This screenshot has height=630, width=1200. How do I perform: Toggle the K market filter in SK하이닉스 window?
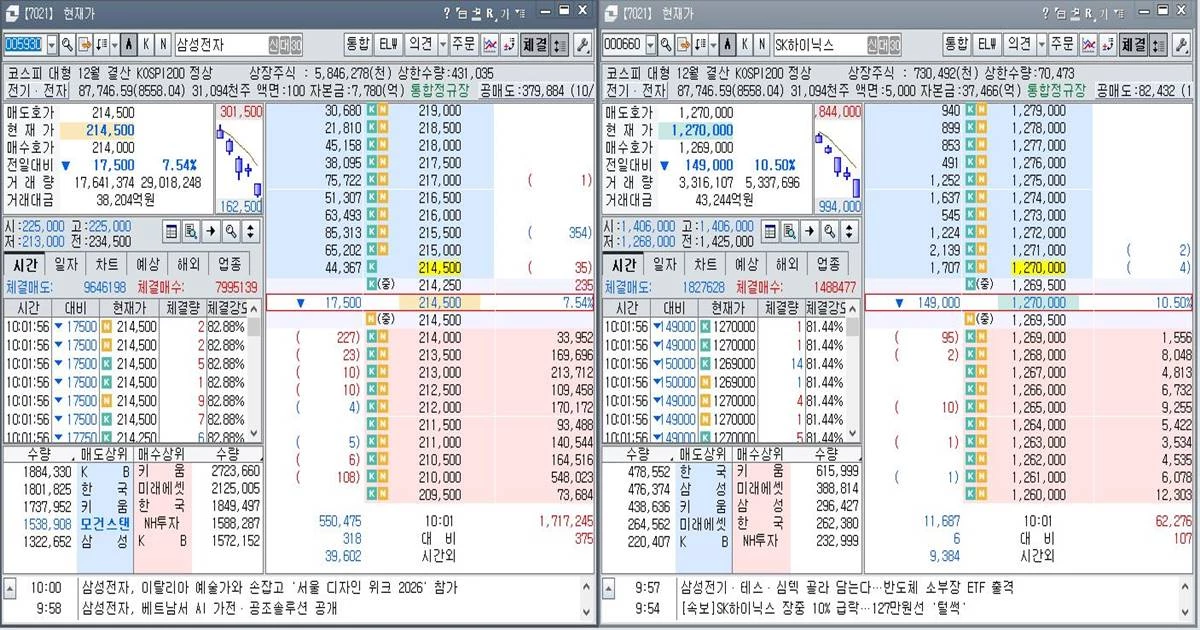pos(745,45)
